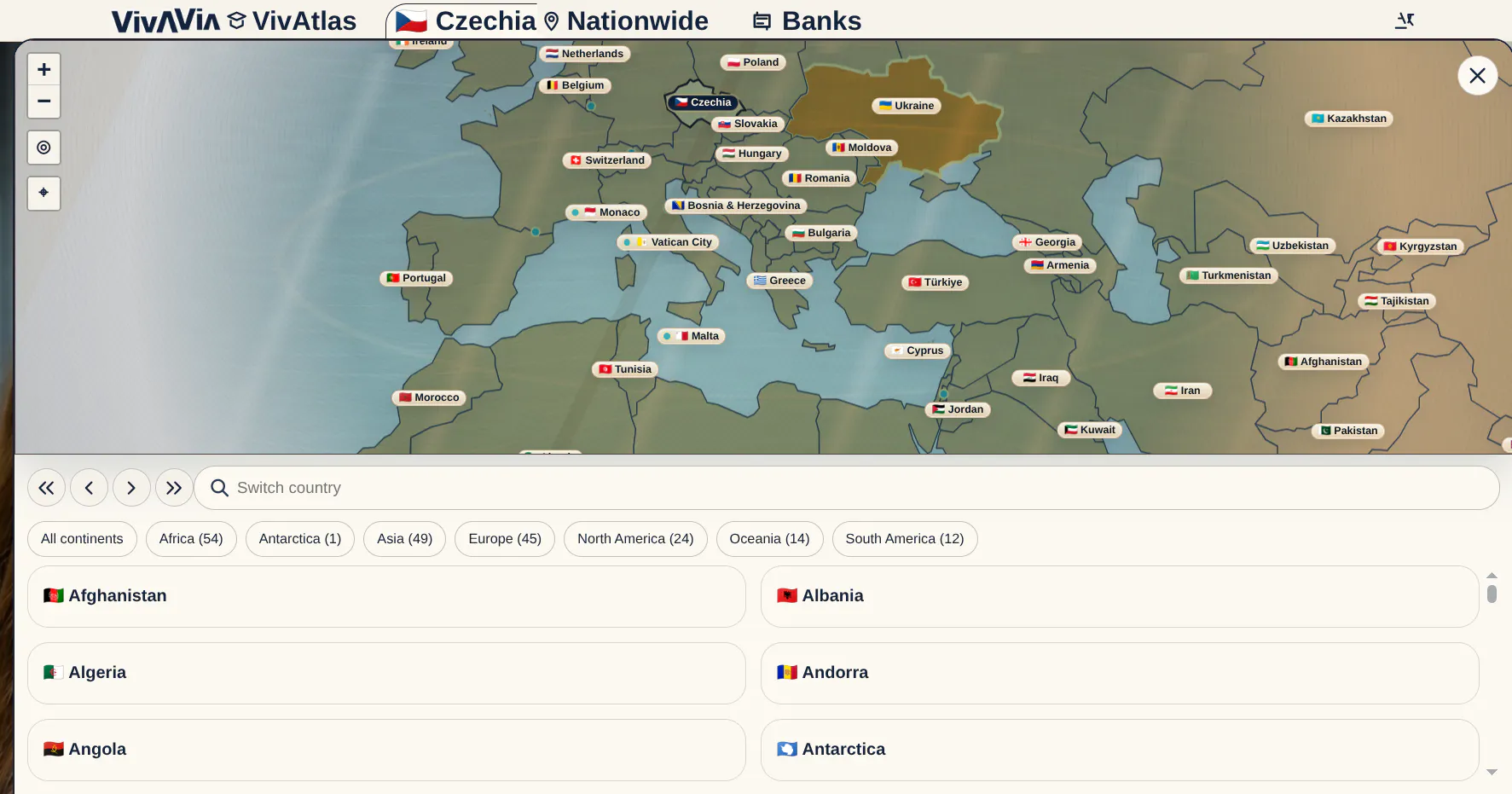1512x794 pixels.
Task: Filter countries by Europe (45)
Action: pos(505,539)
